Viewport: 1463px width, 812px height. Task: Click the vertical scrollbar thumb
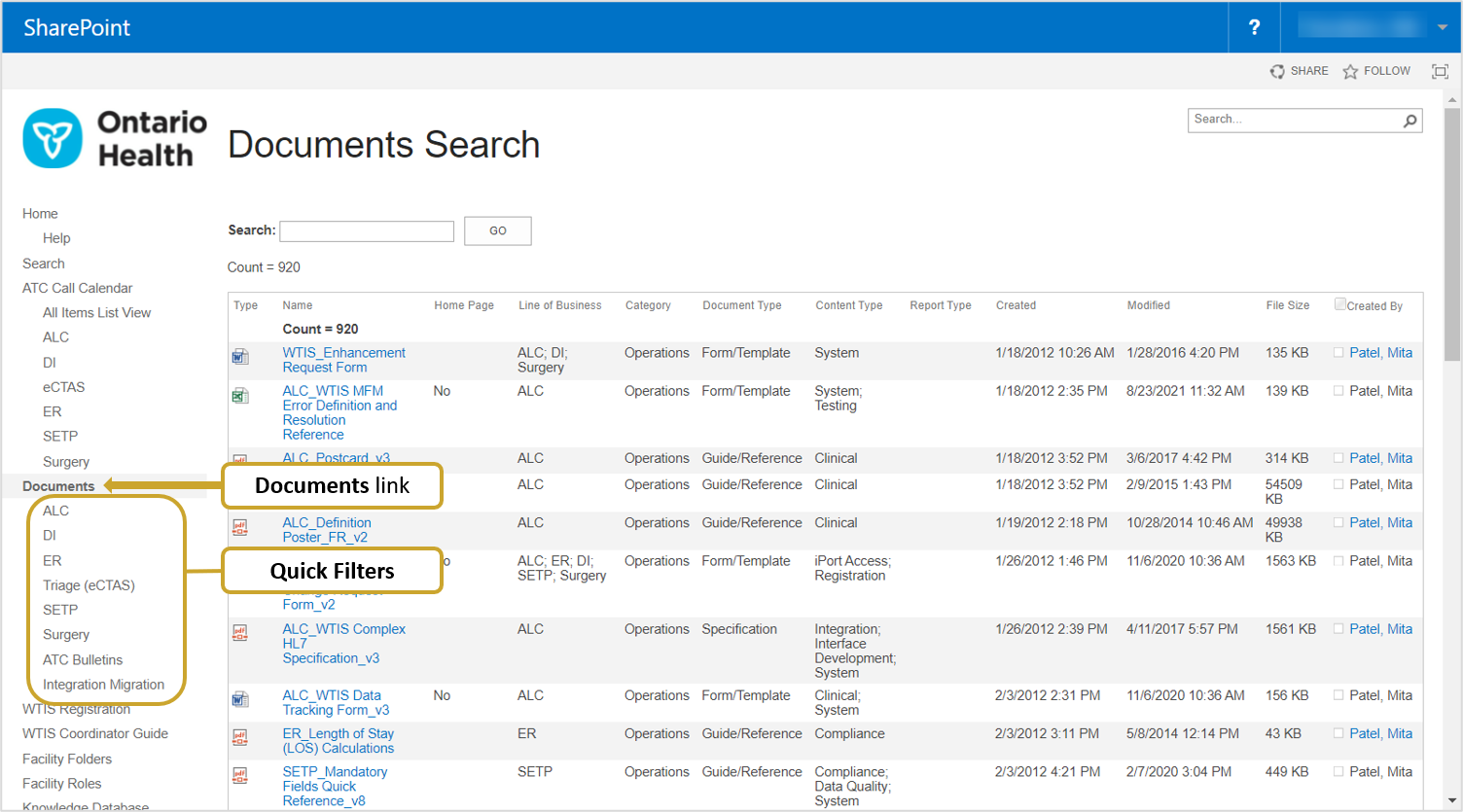[x=1452, y=233]
